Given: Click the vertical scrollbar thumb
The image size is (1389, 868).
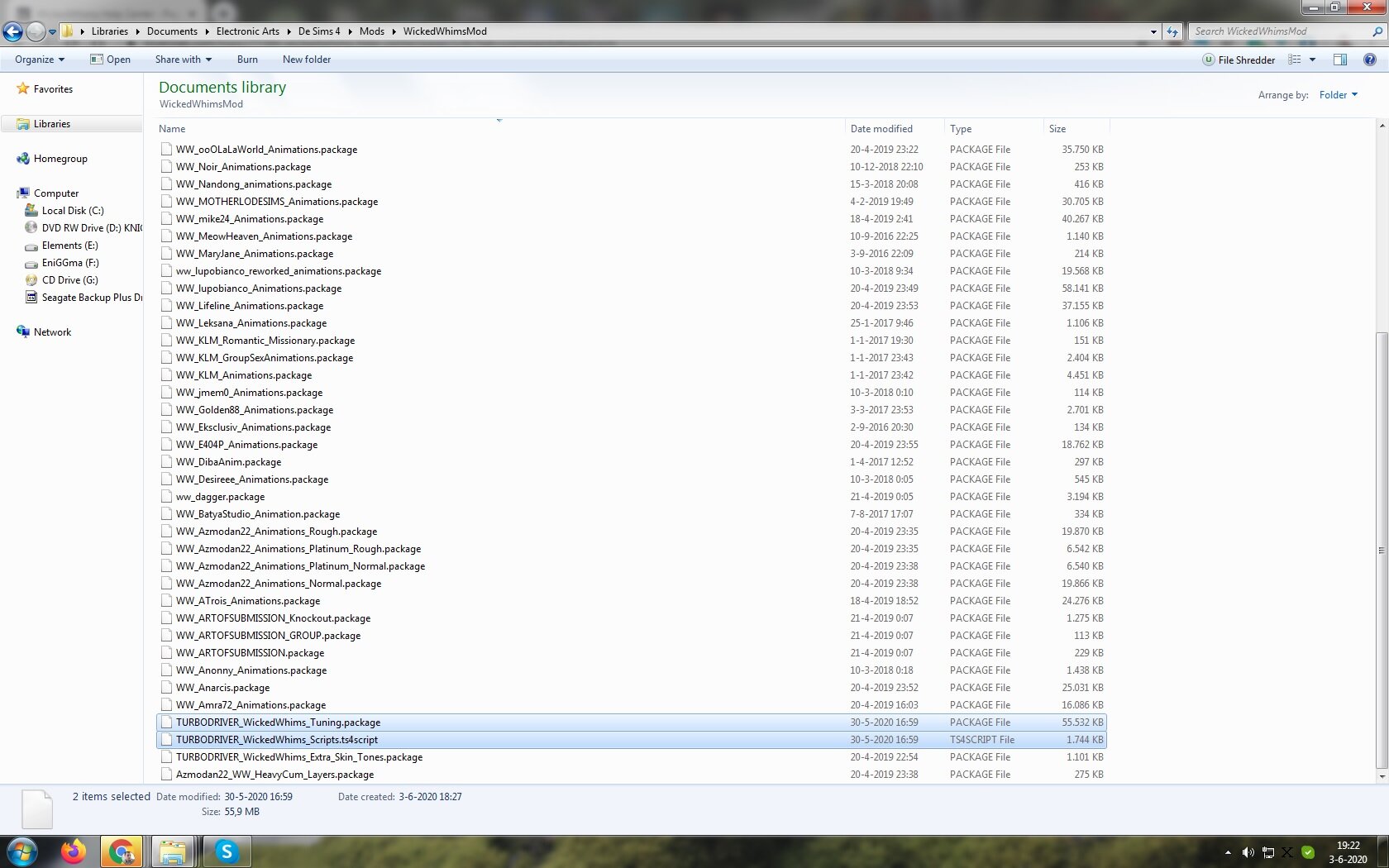Looking at the screenshot, I should click(1382, 550).
